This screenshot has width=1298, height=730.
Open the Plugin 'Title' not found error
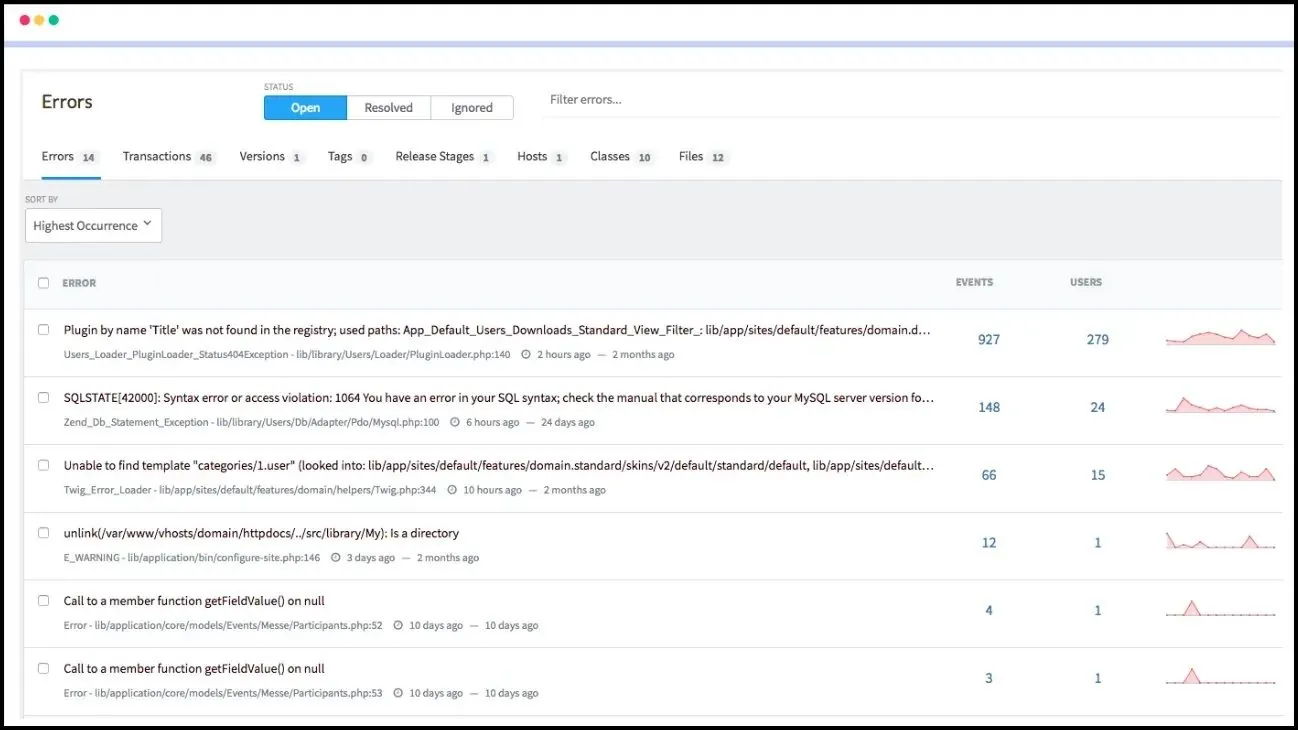[498, 330]
